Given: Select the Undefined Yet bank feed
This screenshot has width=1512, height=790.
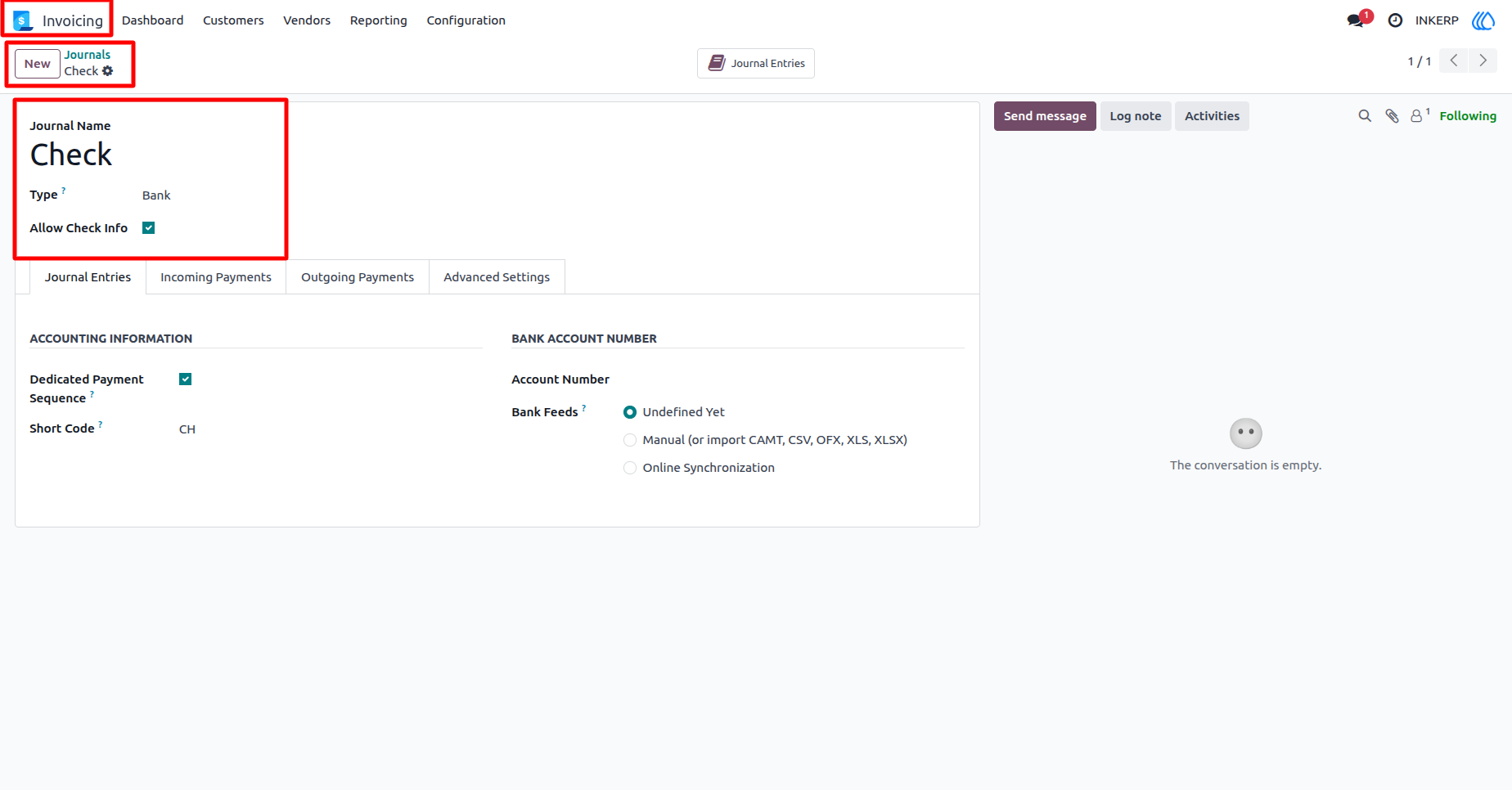Looking at the screenshot, I should click(630, 412).
